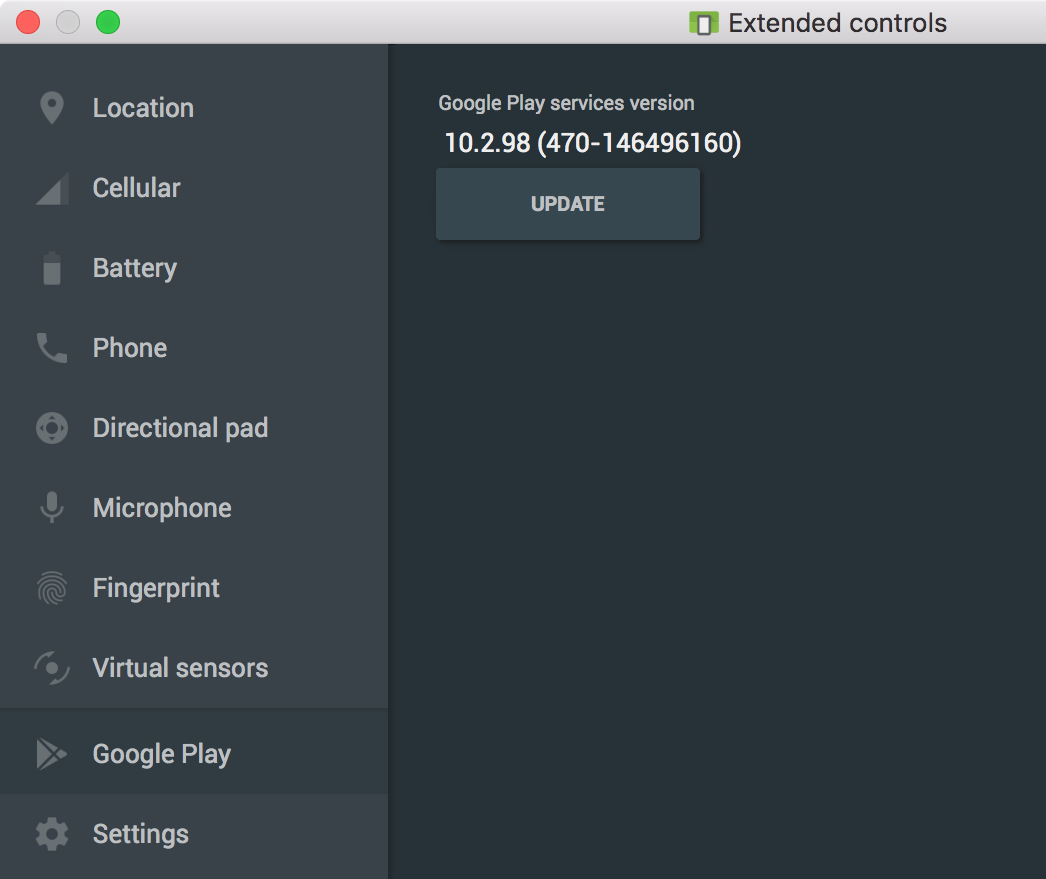Screen dimensions: 1046x879
Task: Open the Settings gear icon
Action: click(x=52, y=834)
